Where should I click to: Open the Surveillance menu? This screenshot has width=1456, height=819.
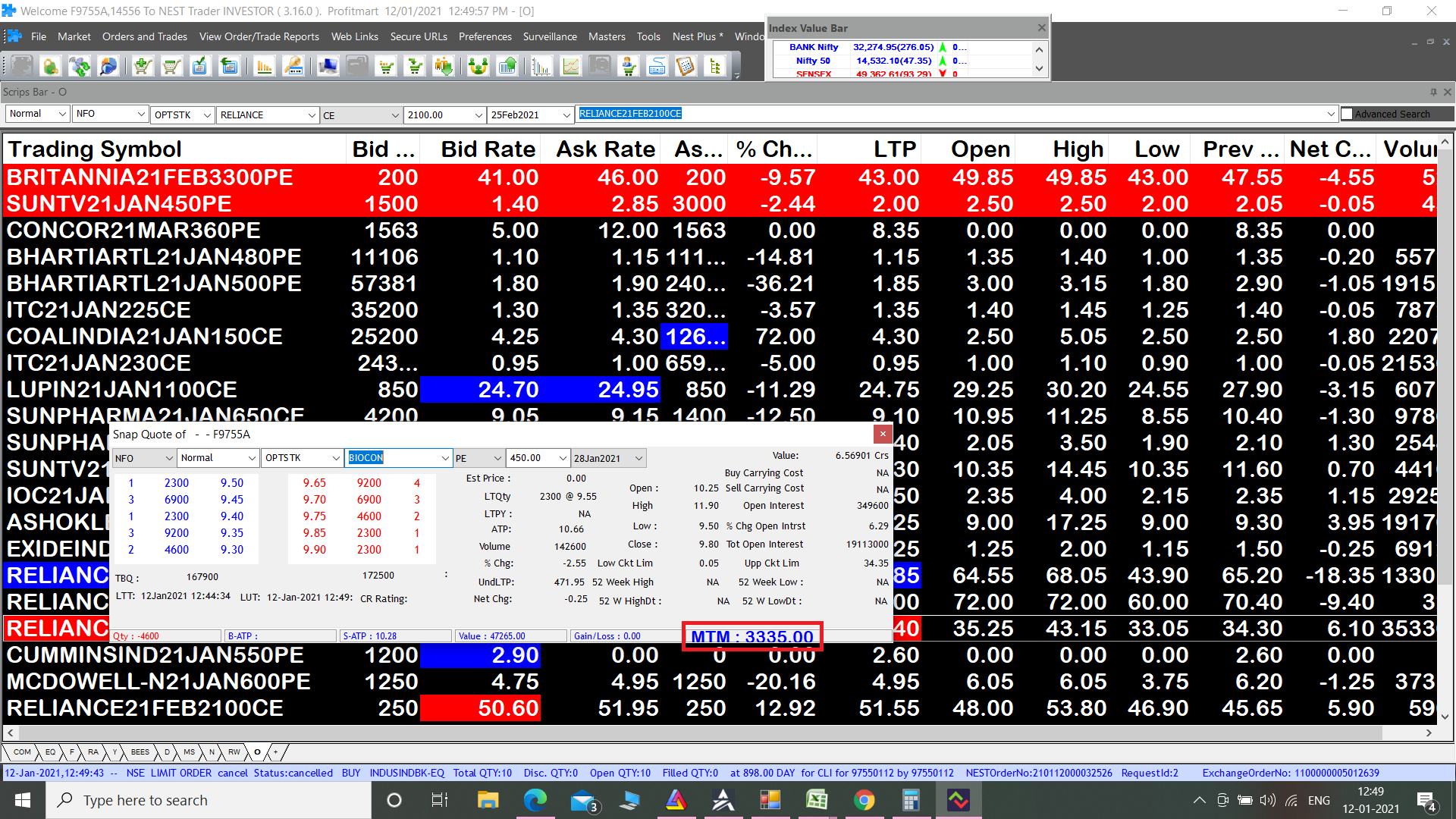tap(550, 36)
